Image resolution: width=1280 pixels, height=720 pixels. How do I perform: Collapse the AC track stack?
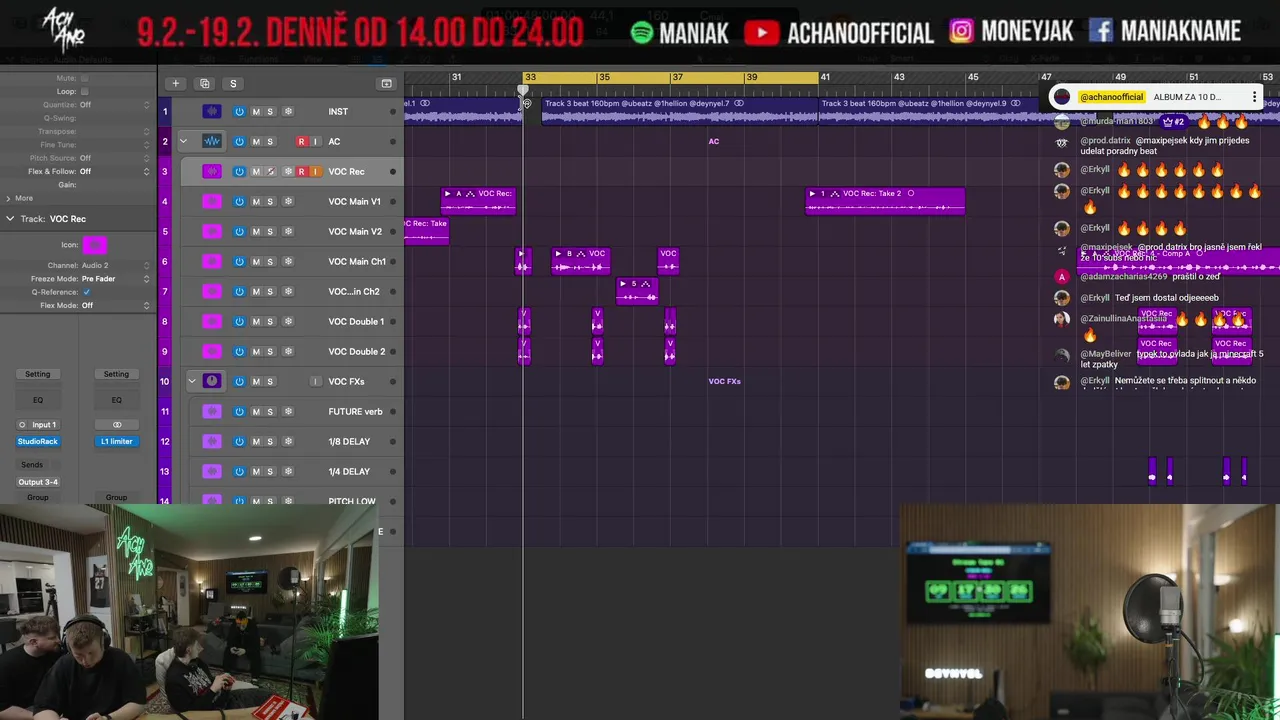coord(183,141)
